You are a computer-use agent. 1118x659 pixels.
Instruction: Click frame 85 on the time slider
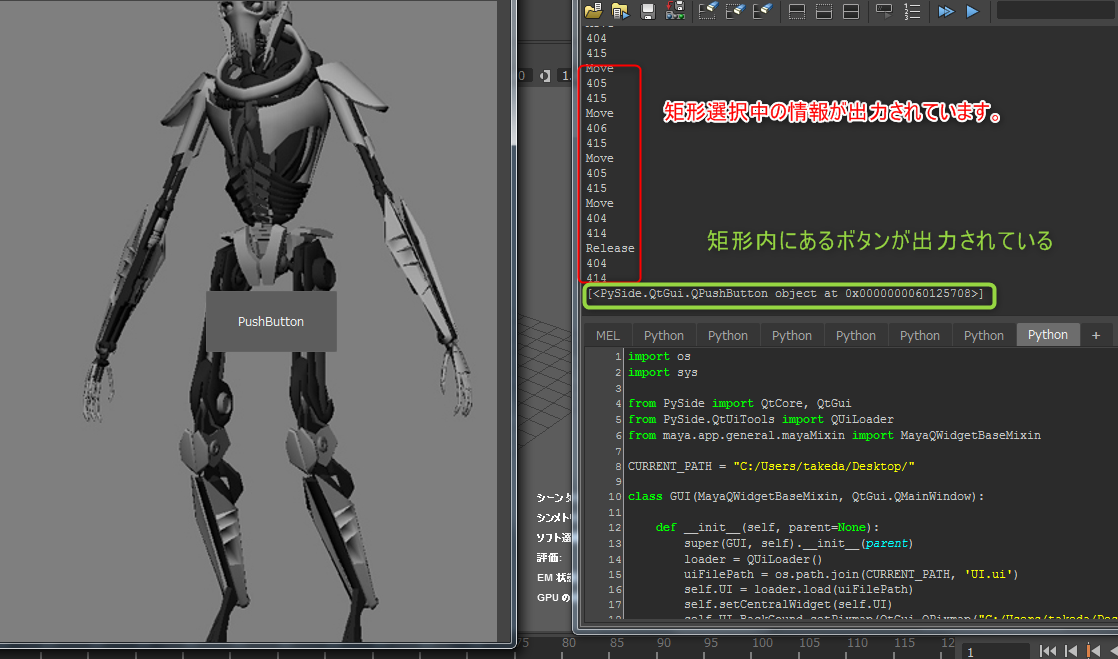[617, 643]
